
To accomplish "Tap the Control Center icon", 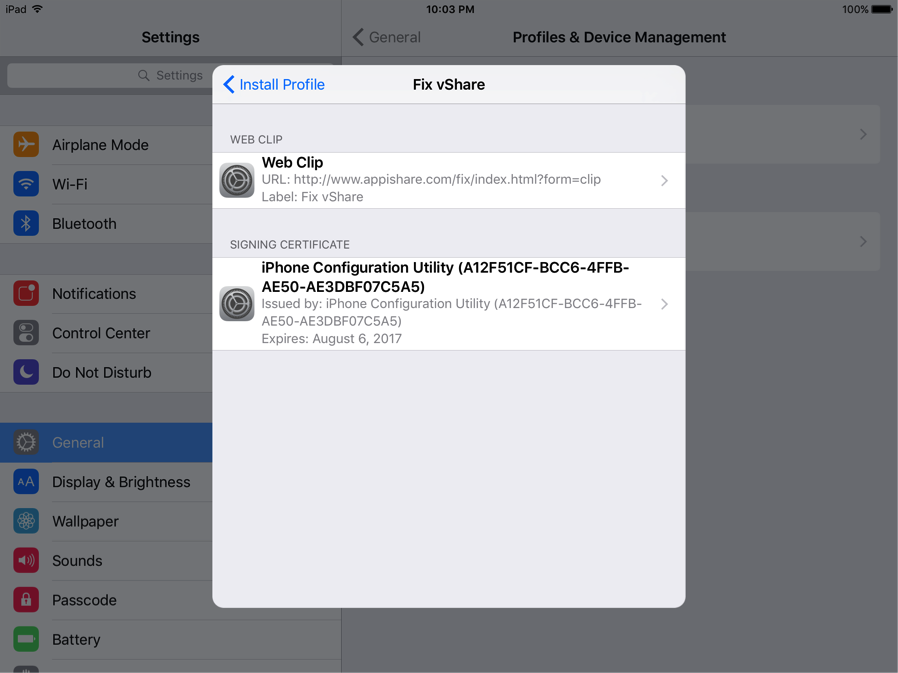I will (x=26, y=333).
